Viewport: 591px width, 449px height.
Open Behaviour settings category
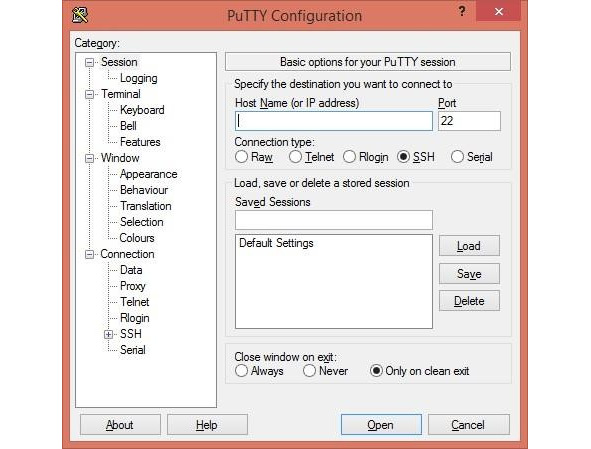pyautogui.click(x=144, y=190)
